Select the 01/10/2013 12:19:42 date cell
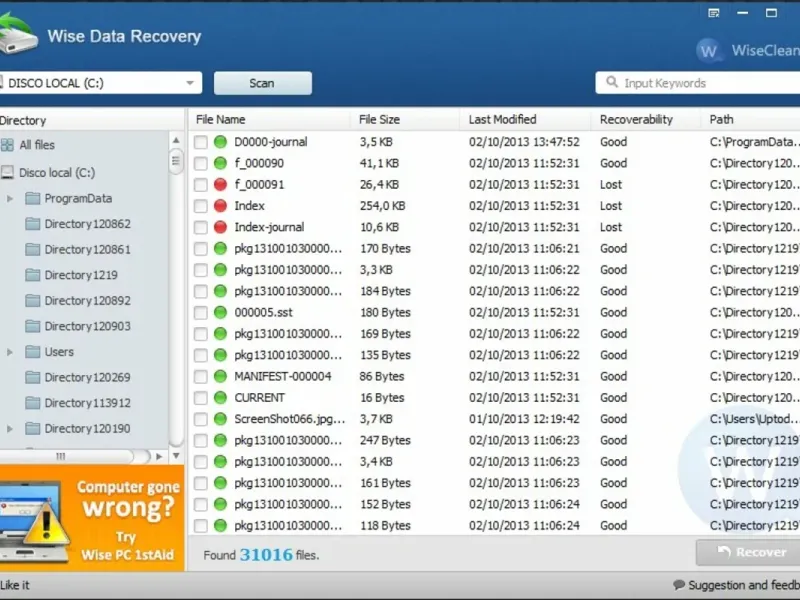Screen dimensions: 800x600 pyautogui.click(x=524, y=419)
